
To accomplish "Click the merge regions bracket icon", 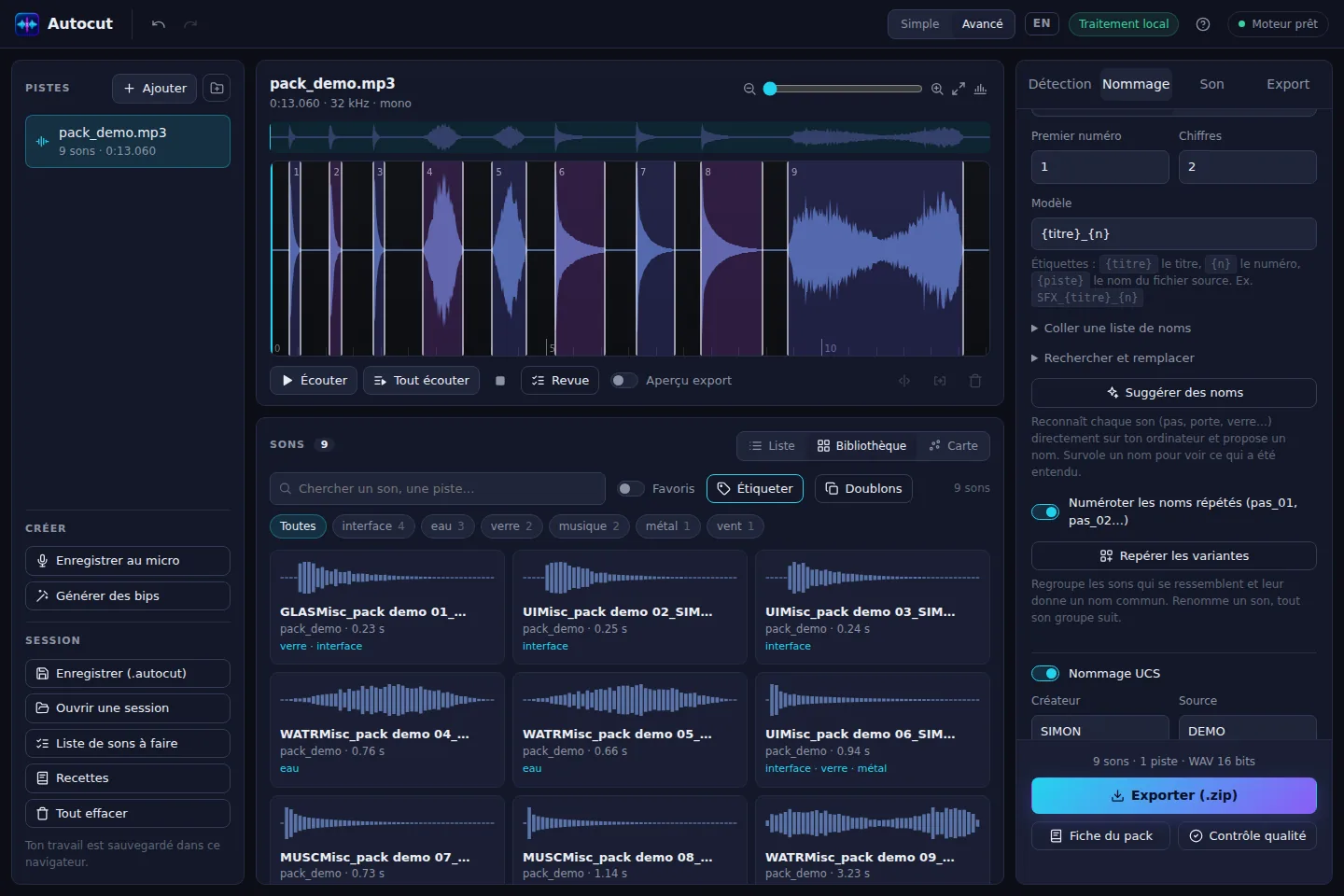I will tap(940, 381).
